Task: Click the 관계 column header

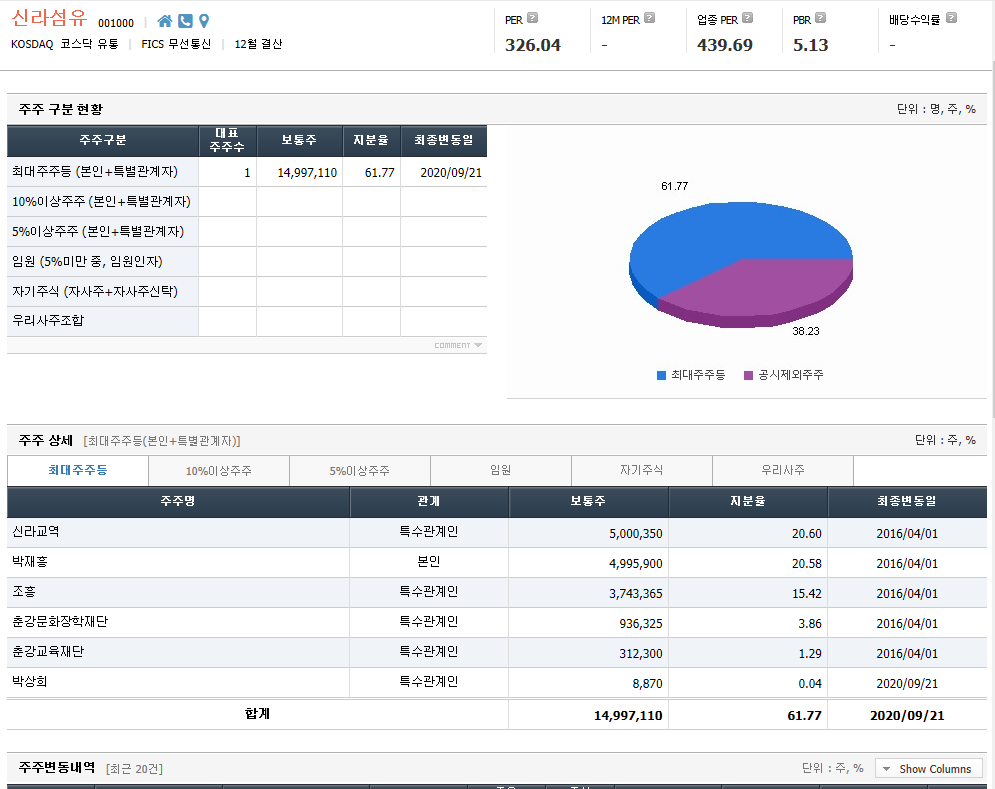Action: [429, 501]
